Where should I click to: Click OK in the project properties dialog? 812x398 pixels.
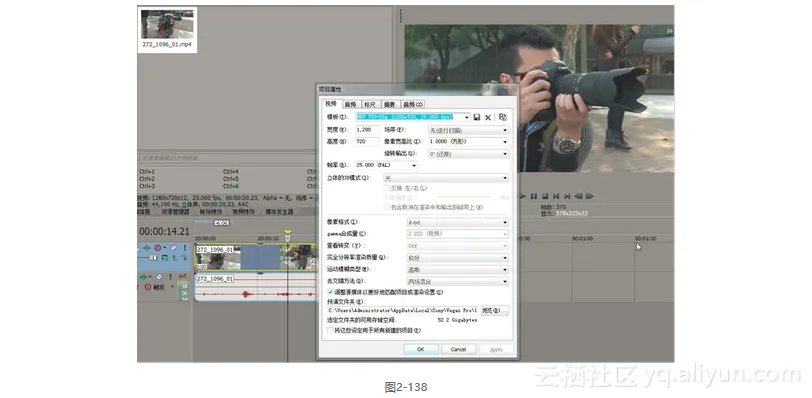coord(421,349)
